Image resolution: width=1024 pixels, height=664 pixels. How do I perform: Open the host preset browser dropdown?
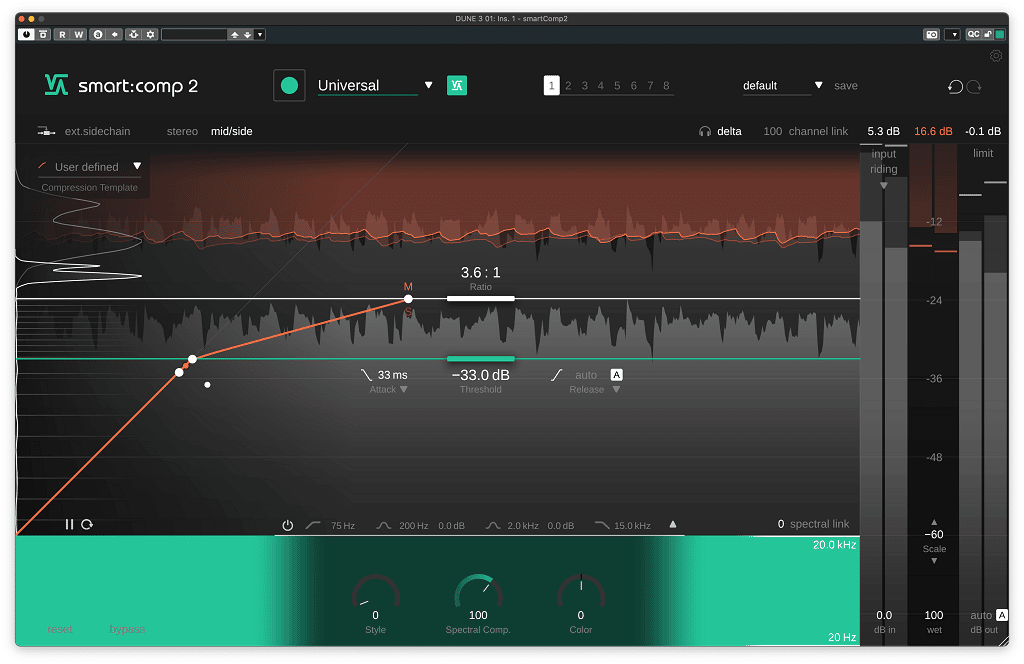[x=260, y=35]
